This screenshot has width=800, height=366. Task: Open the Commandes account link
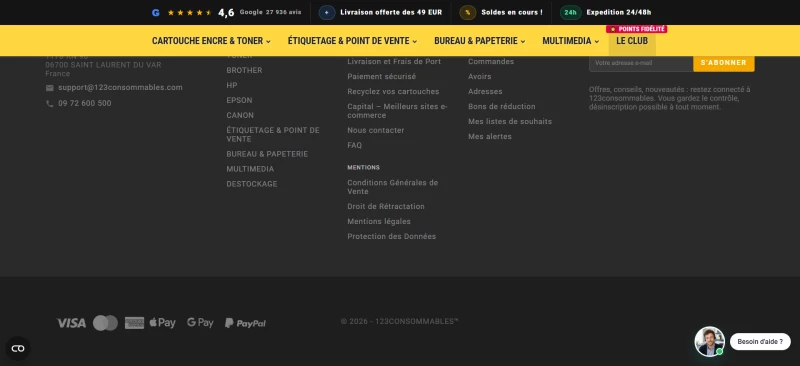491,62
